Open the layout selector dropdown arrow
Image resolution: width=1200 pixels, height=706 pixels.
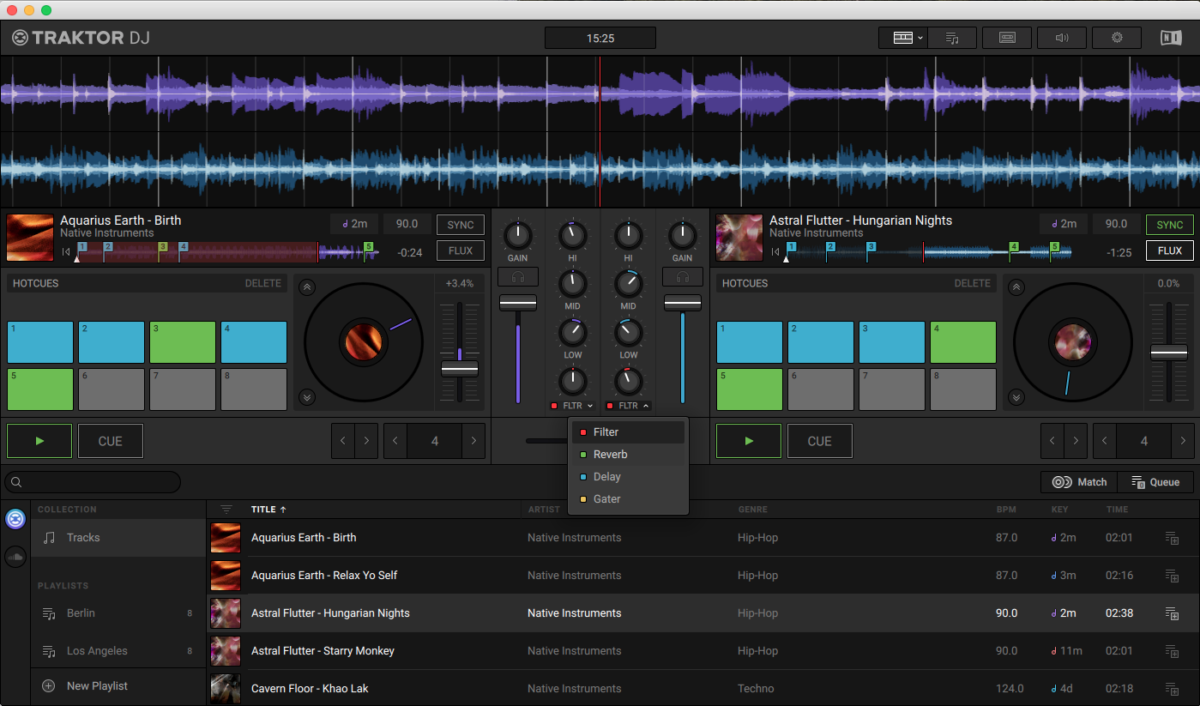pyautogui.click(x=920, y=38)
